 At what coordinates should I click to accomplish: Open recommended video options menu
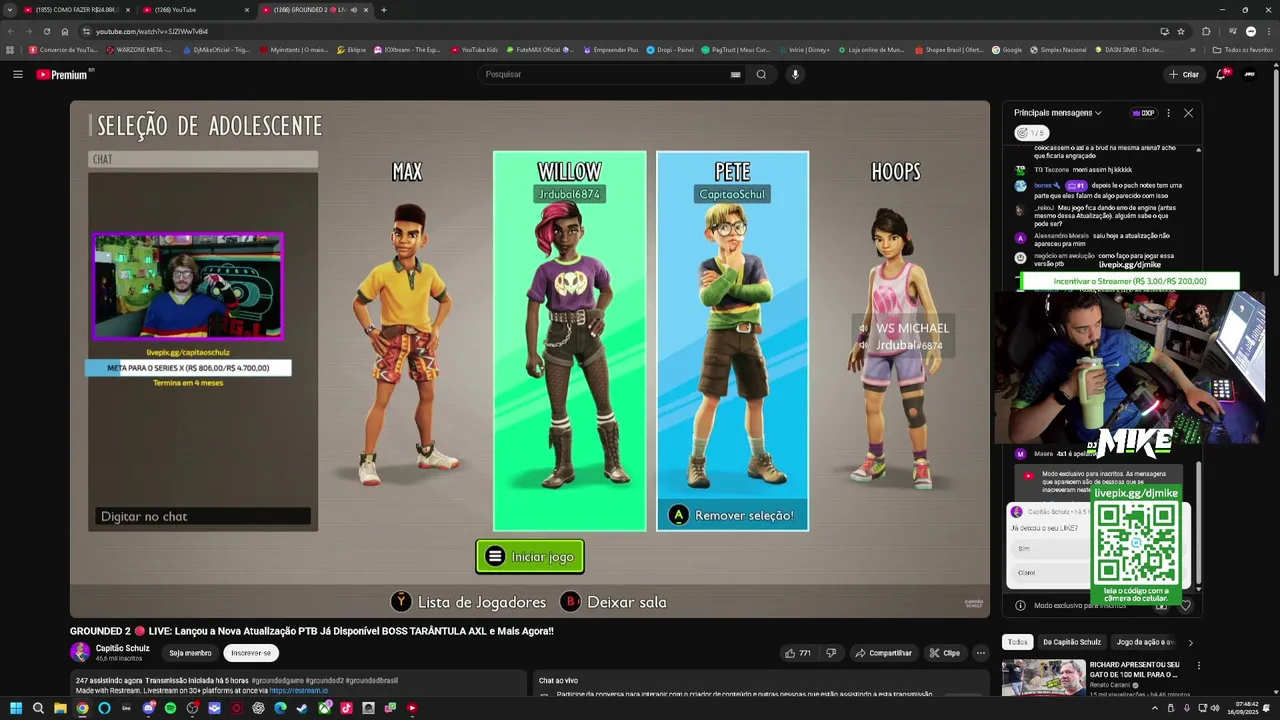(1198, 665)
